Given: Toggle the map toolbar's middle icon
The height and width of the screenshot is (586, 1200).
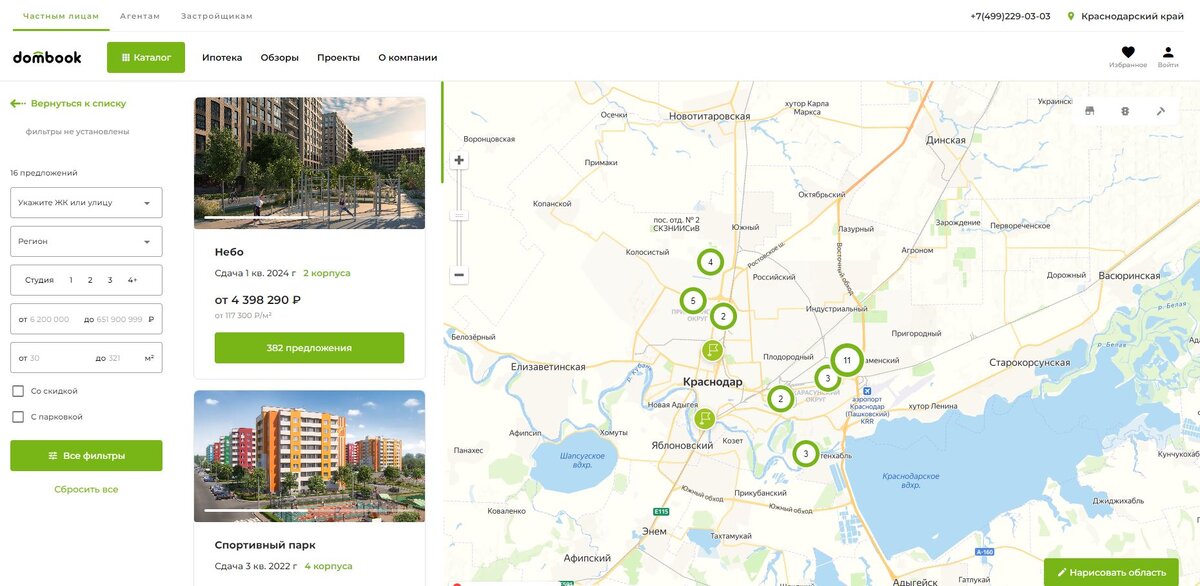Looking at the screenshot, I should pos(1125,111).
